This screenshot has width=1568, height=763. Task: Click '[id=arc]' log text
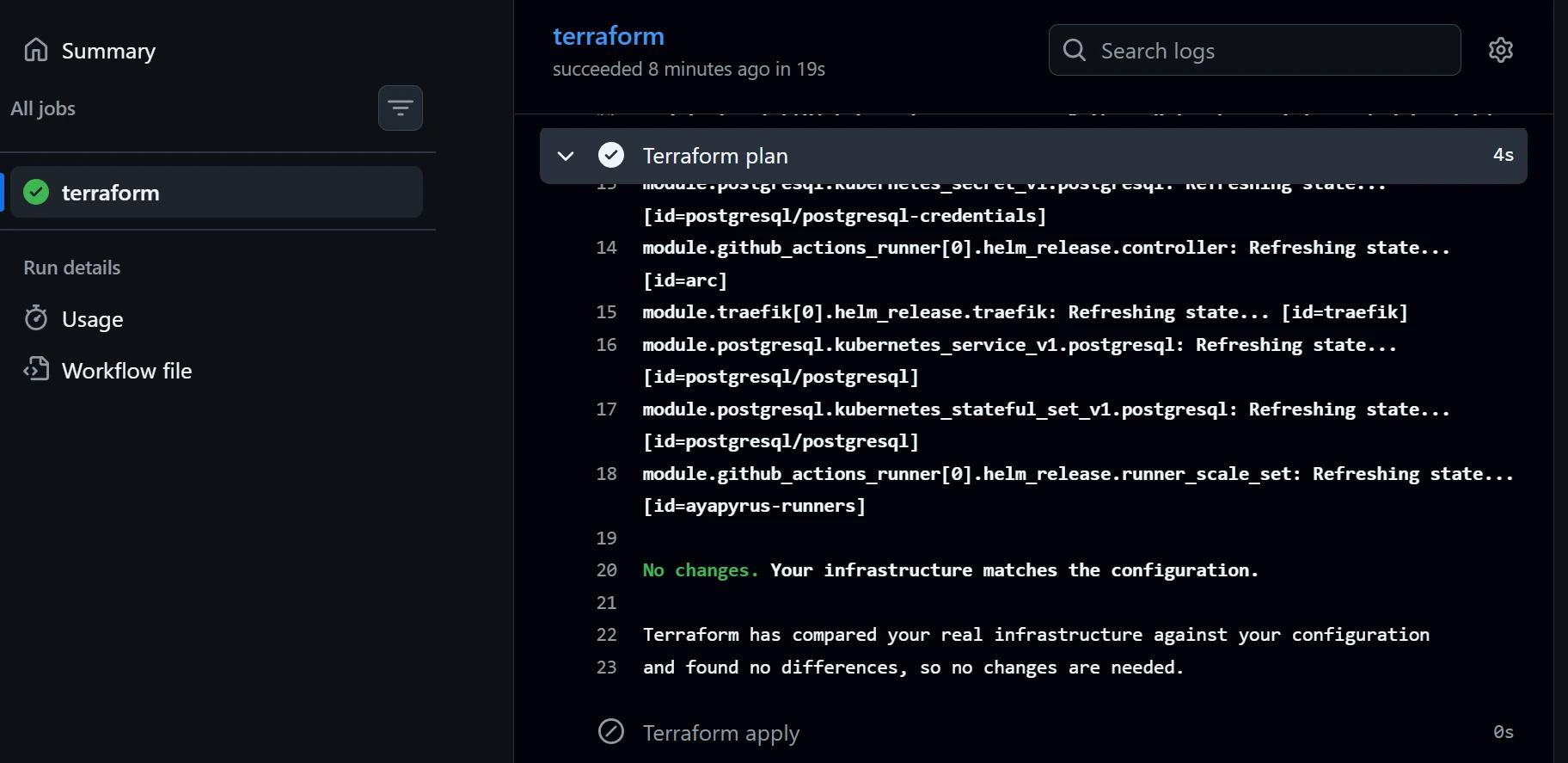pos(685,280)
